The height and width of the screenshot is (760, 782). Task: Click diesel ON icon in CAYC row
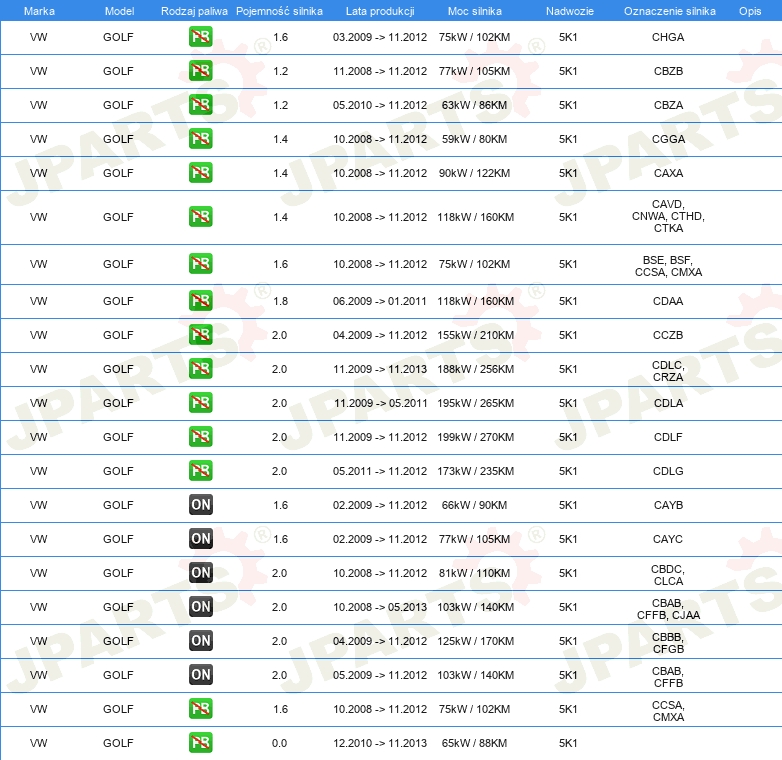point(200,539)
